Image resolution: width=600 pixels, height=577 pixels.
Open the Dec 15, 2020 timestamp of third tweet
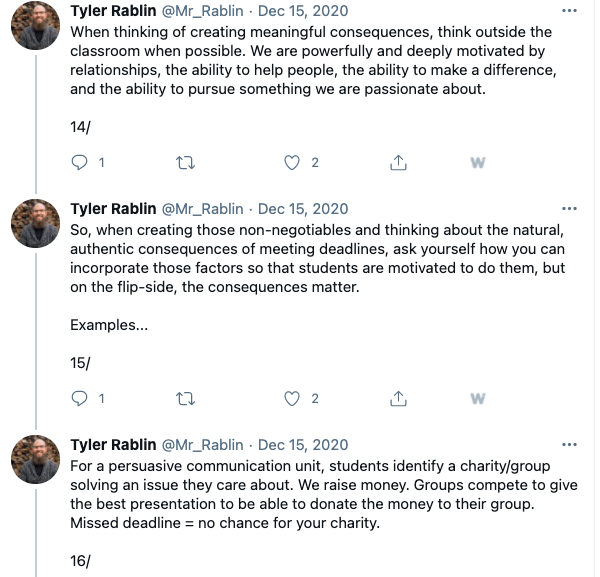point(303,445)
